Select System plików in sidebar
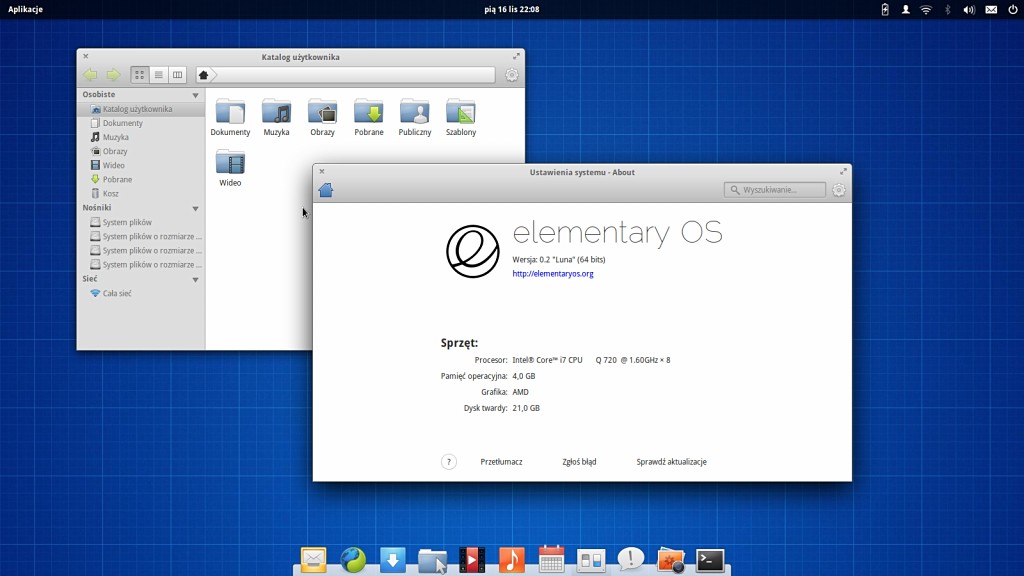Viewport: 1024px width, 576px height. point(140,222)
